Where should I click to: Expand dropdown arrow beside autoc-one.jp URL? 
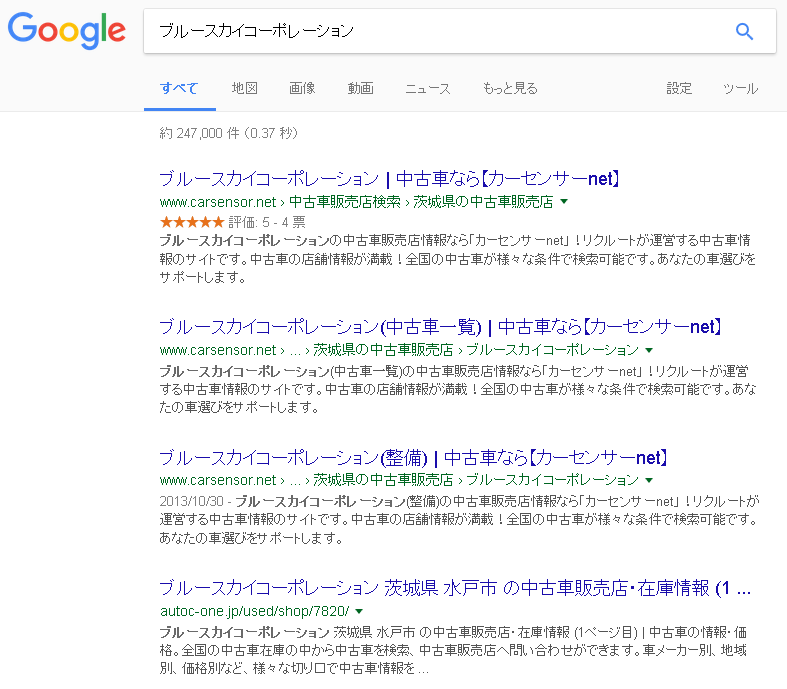[358, 610]
